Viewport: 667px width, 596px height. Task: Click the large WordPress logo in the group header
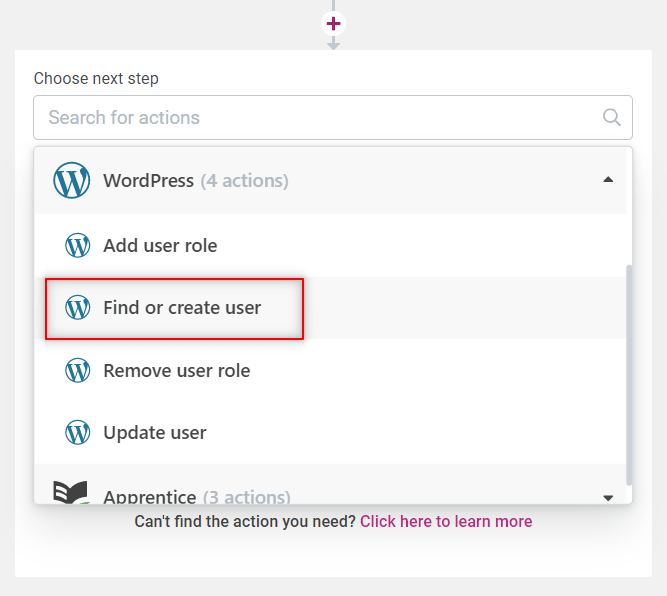71,180
